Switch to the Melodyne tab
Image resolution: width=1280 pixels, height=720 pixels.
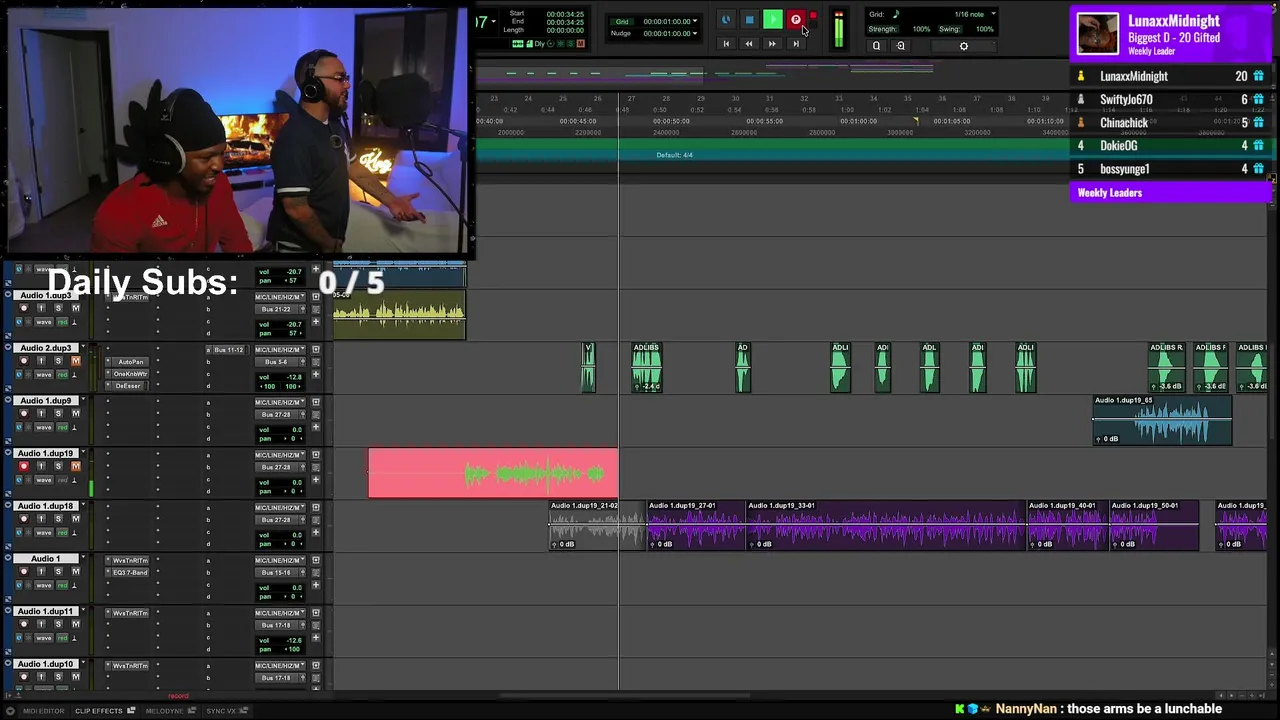(164, 711)
